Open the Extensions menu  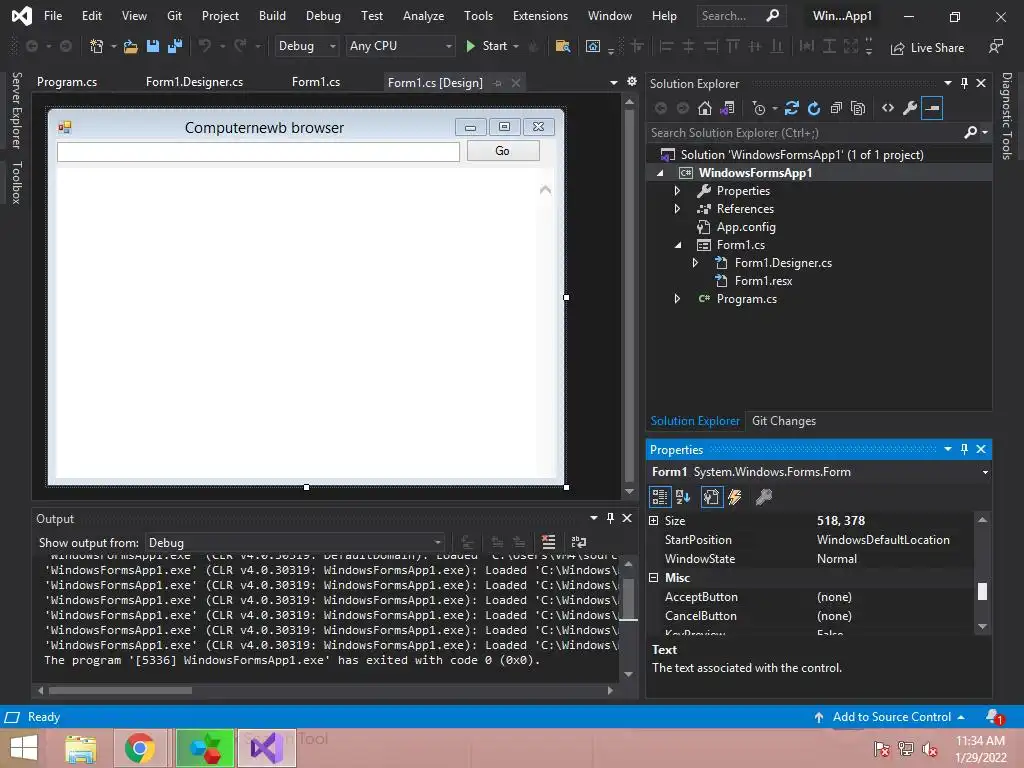click(540, 16)
